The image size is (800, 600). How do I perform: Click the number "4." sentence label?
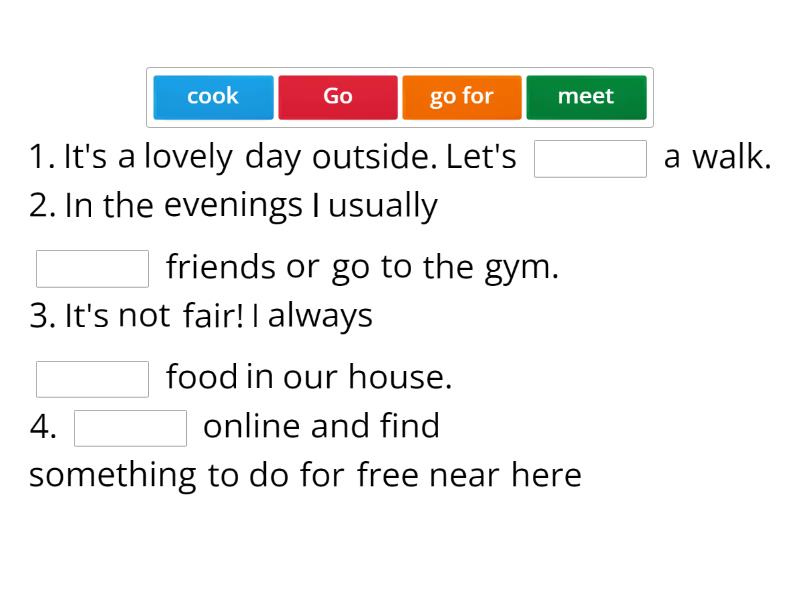click(43, 427)
